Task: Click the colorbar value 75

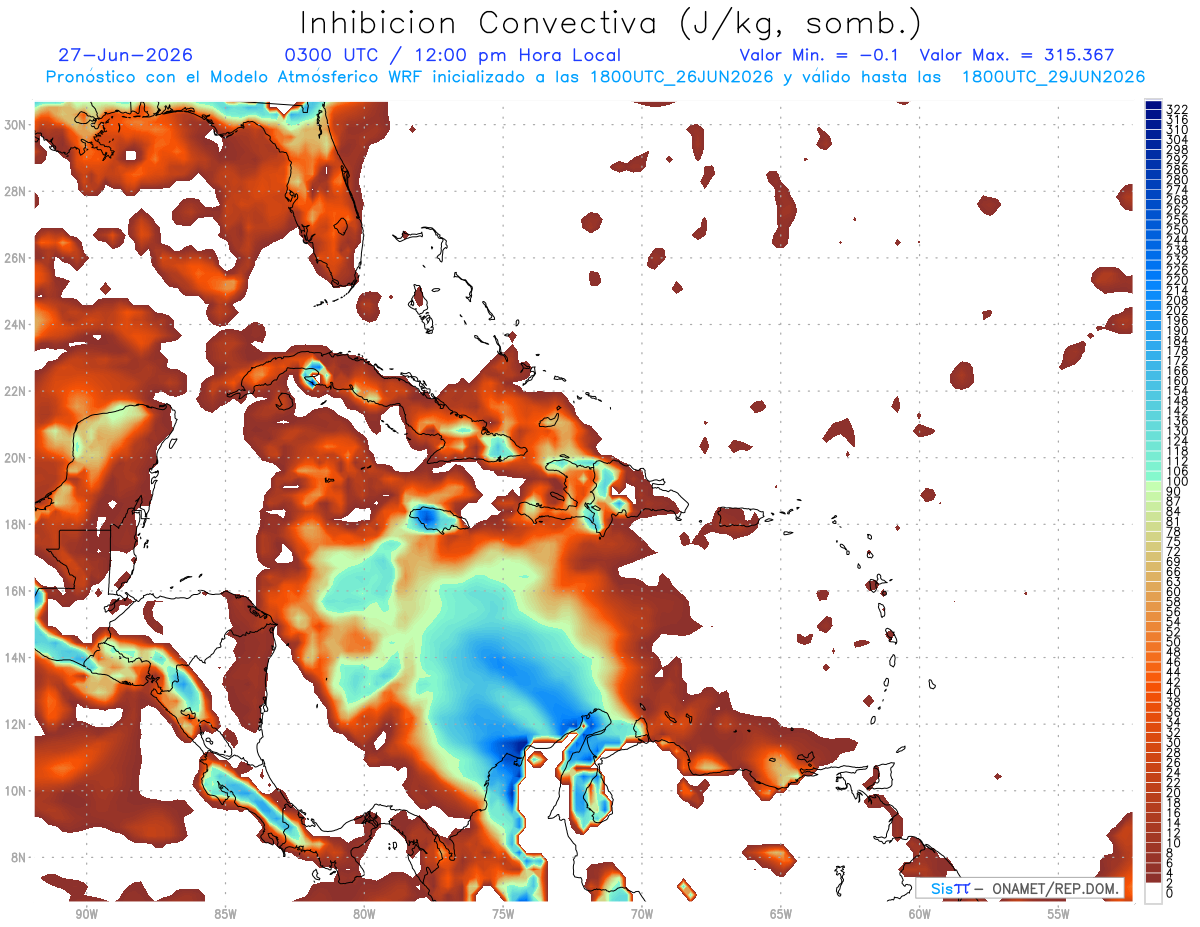Action: 1174,541
